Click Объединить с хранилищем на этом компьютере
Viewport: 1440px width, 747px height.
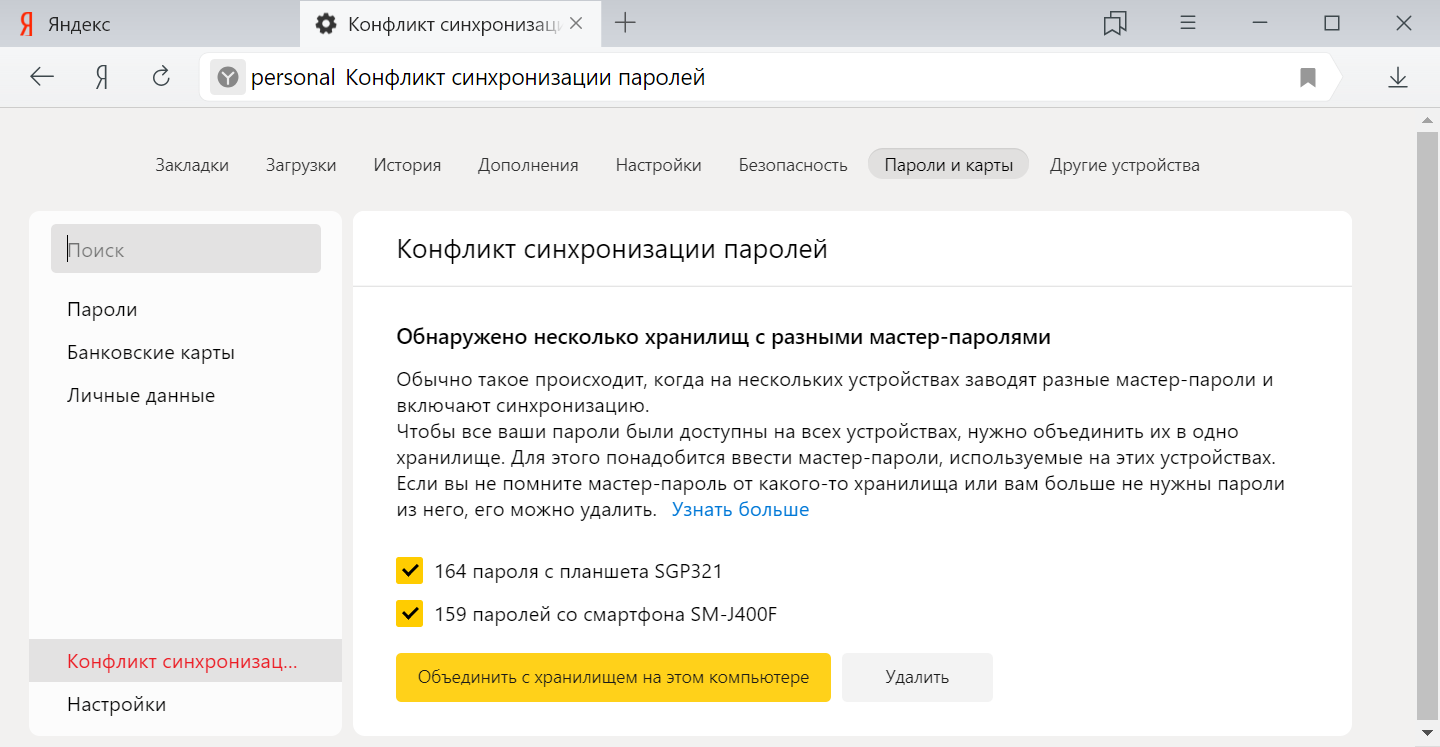tap(613, 677)
